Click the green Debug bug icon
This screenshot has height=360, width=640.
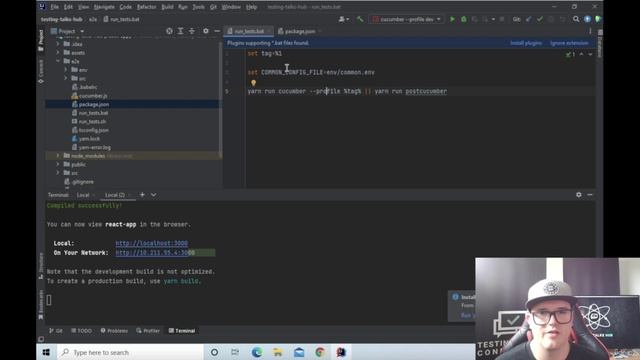point(464,19)
